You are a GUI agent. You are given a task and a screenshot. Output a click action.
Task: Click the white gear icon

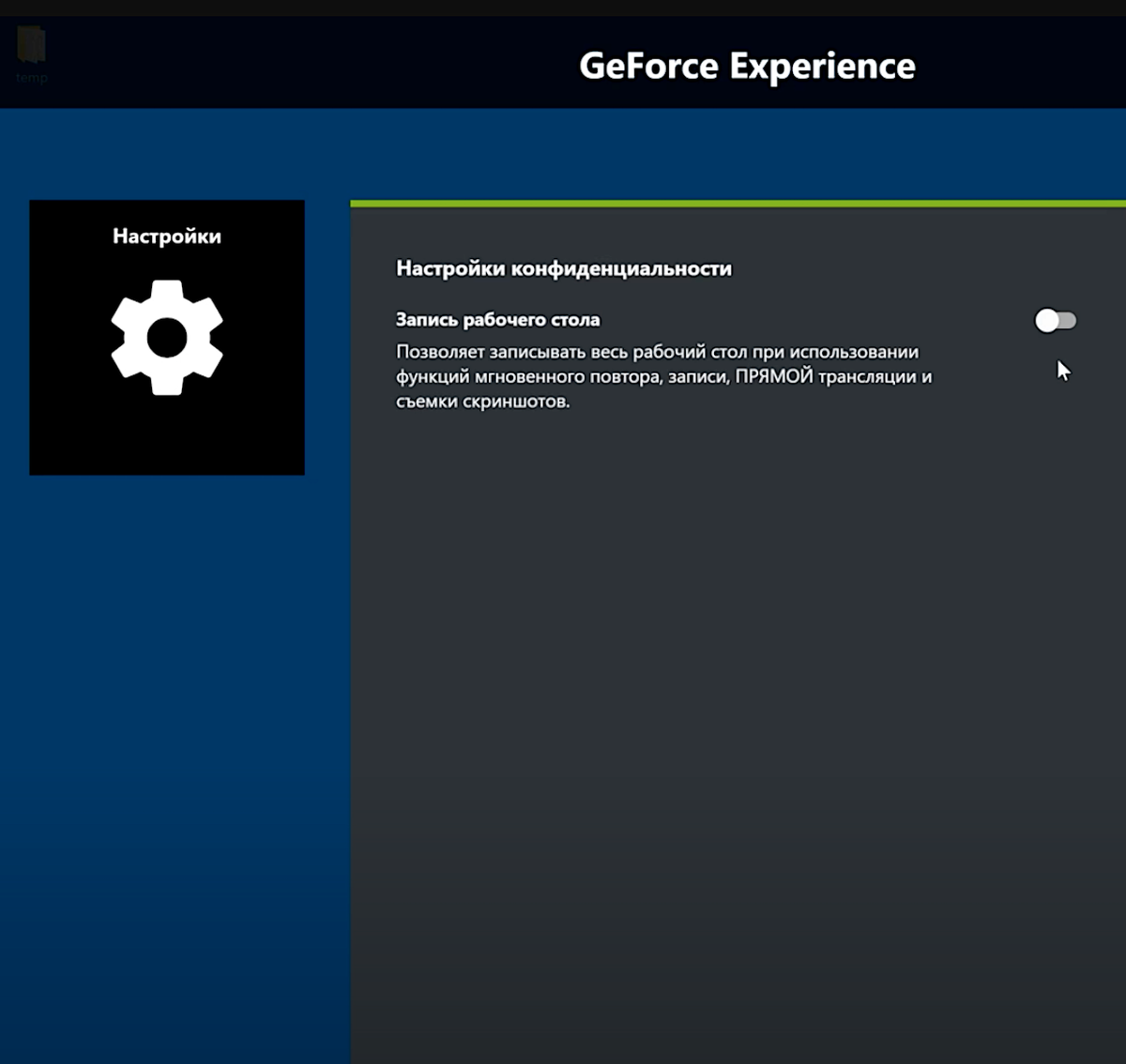click(167, 338)
